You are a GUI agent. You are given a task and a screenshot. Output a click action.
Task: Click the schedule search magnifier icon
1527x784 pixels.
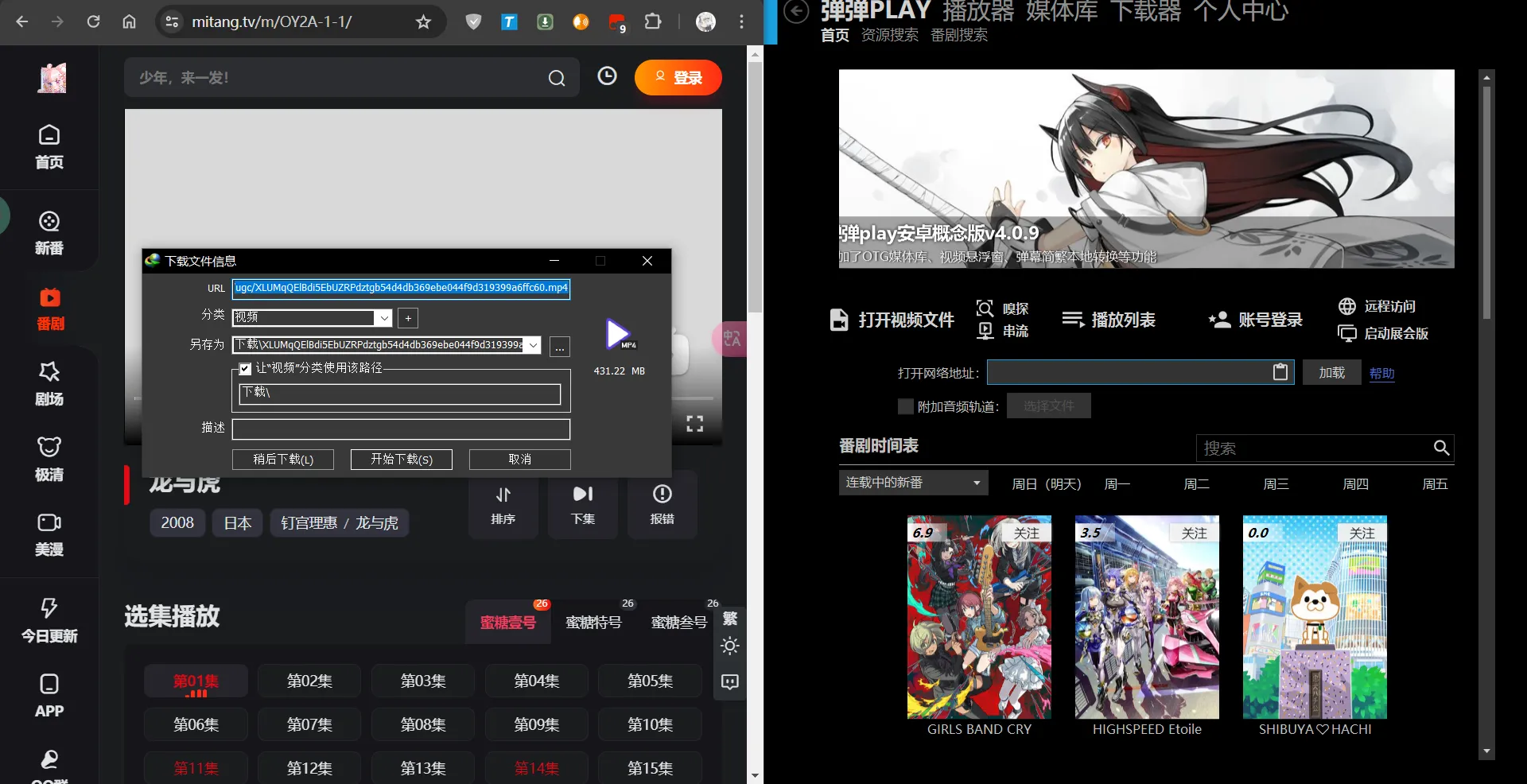point(1441,448)
